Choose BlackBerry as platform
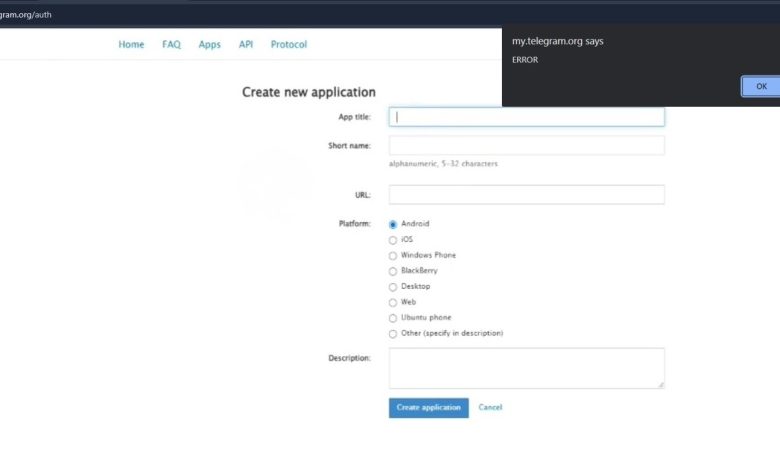 (393, 271)
